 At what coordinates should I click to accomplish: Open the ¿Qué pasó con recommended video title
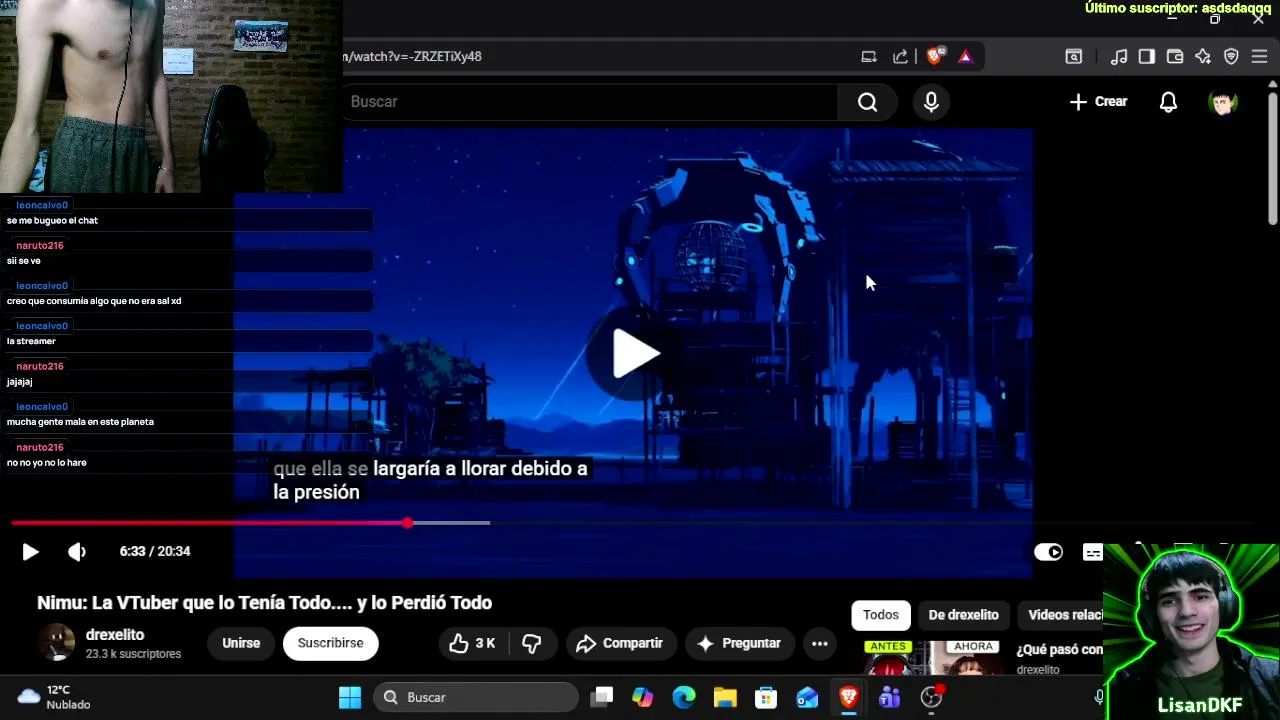coord(1060,649)
